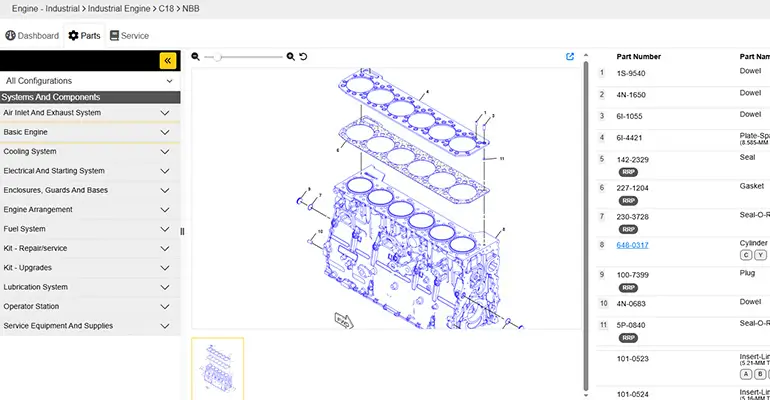Image resolution: width=770 pixels, height=400 pixels.
Task: Reset the diagram view with the rotate icon
Action: (x=303, y=57)
